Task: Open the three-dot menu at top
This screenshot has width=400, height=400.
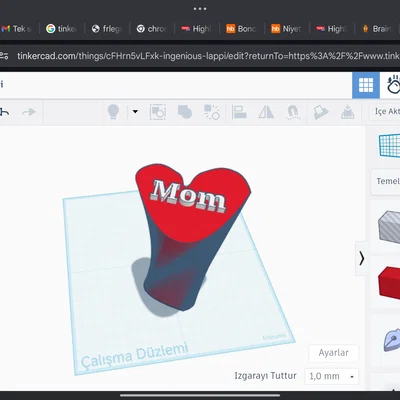Action: coord(200,9)
